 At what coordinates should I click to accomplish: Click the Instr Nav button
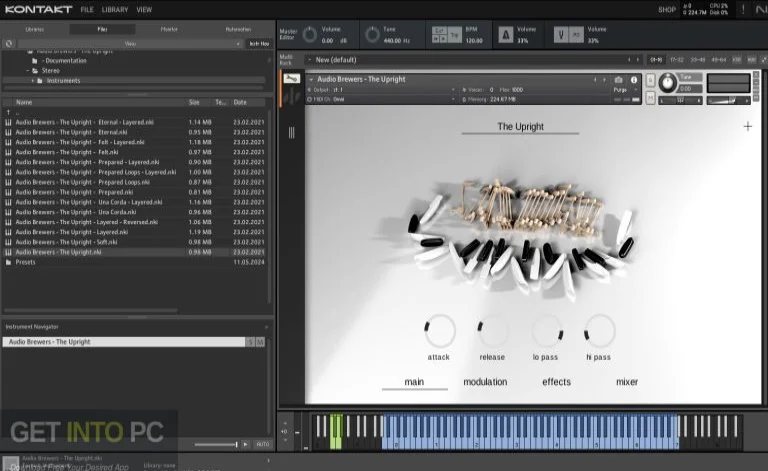259,44
